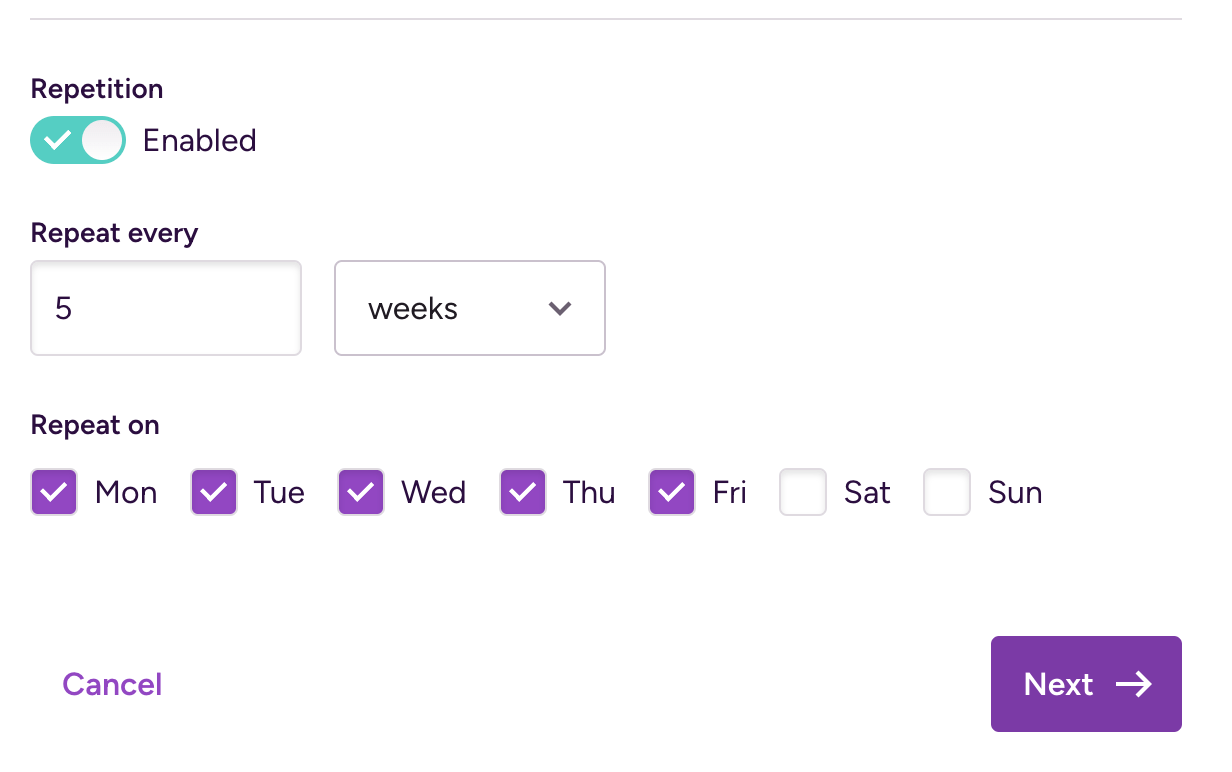Click the checkmark inside the Mon checkbox

pyautogui.click(x=54, y=491)
